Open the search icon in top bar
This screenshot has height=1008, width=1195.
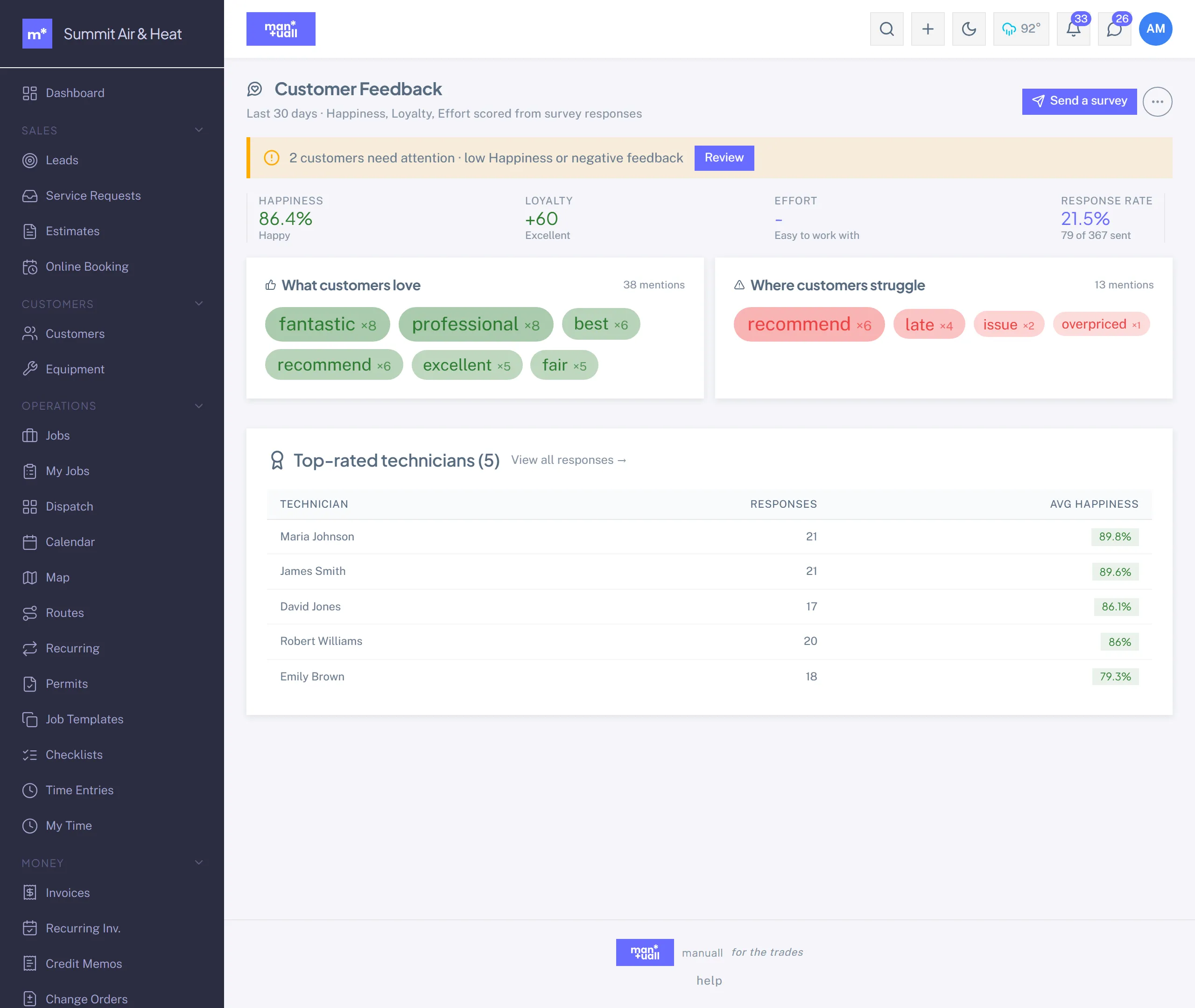pyautogui.click(x=886, y=29)
